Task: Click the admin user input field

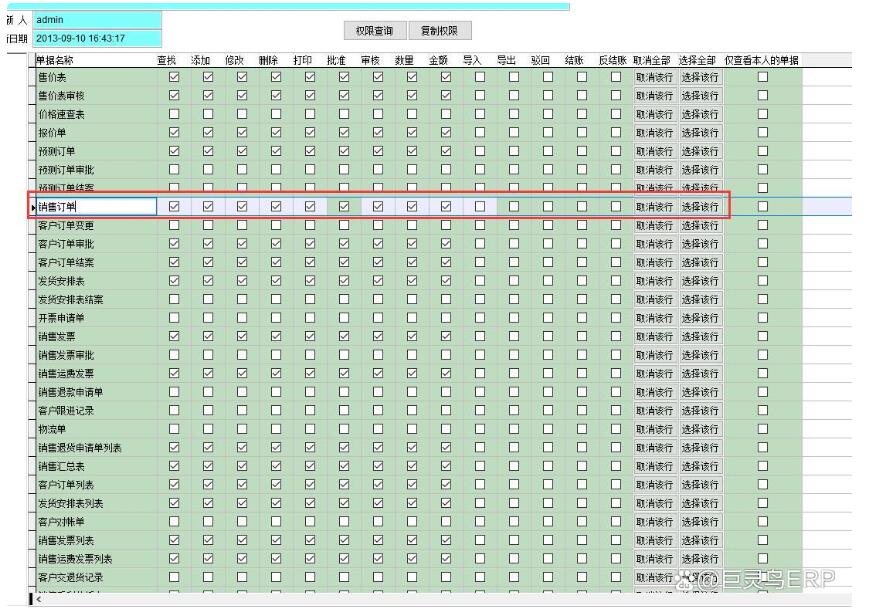Action: point(96,20)
